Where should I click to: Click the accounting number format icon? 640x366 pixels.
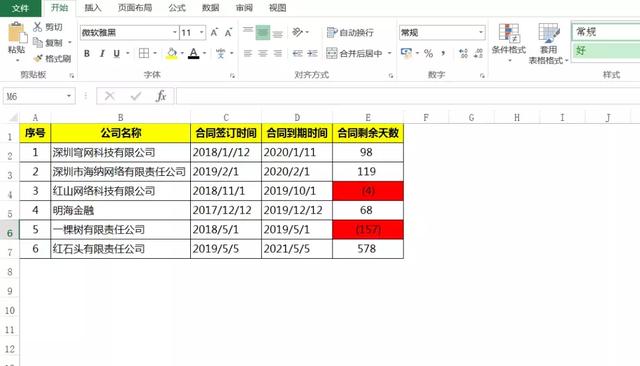click(407, 53)
